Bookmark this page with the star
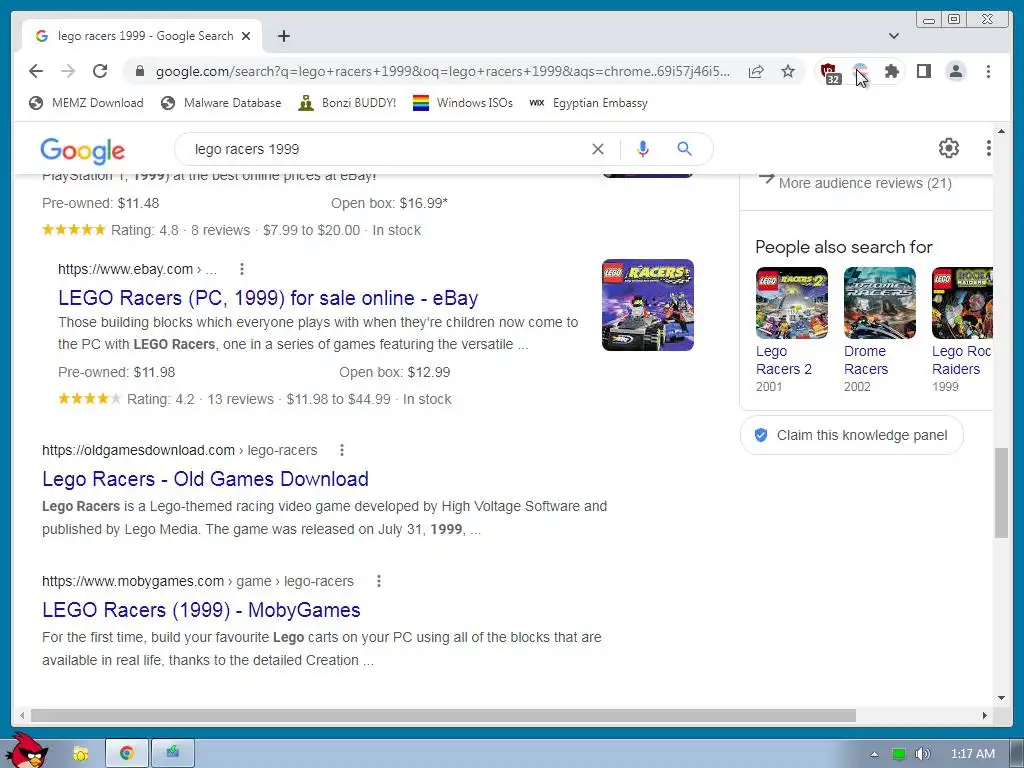Image resolution: width=1024 pixels, height=768 pixels. point(788,71)
